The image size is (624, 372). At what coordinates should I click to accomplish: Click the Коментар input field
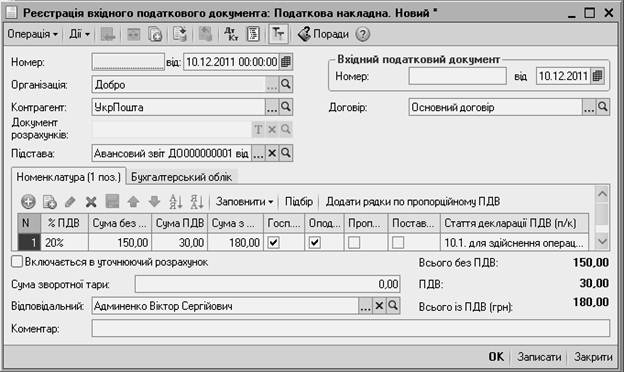(x=351, y=329)
